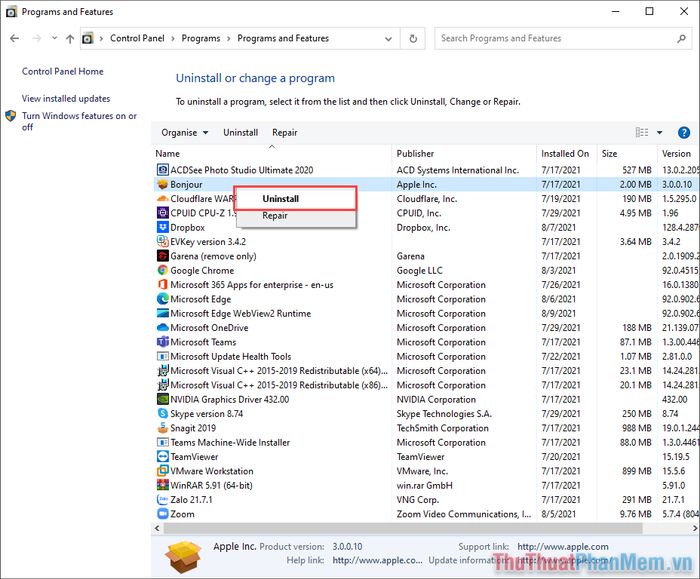Open help with the blue question icon

click(683, 133)
